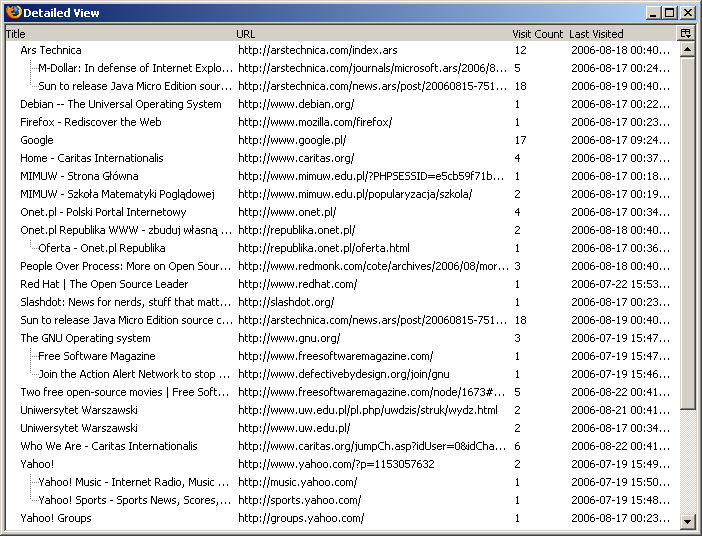Click URL http://www.google.pl/
Screen dimensions: 702x536
pos(292,140)
